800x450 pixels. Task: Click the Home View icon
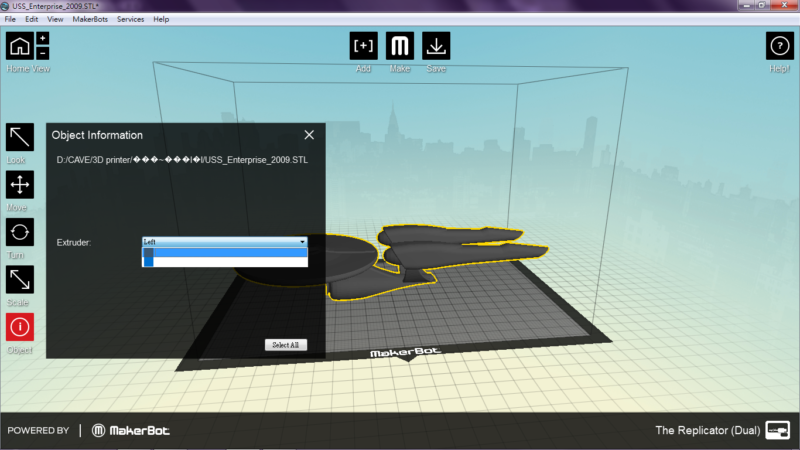coord(20,46)
